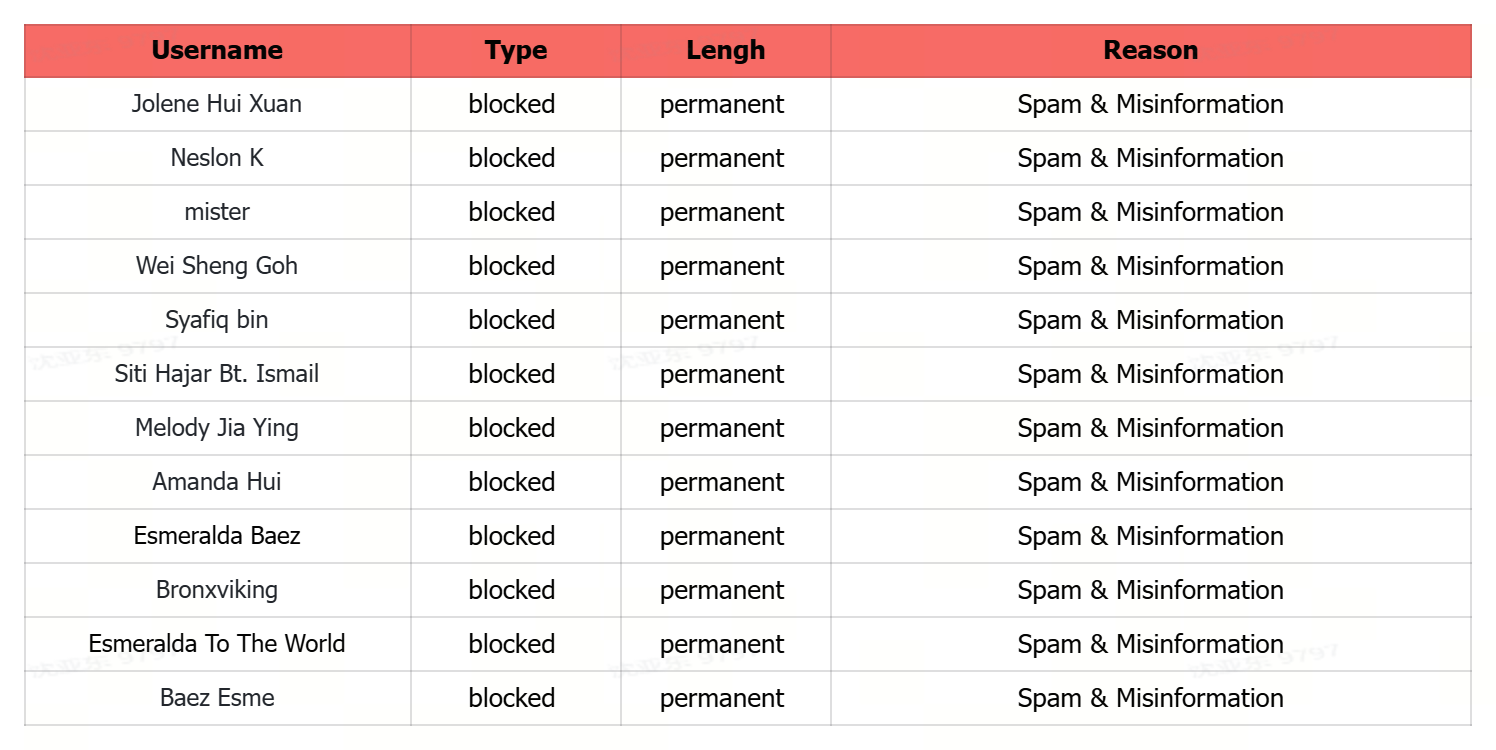
Task: Select the Bronxviking username
Action: click(217, 590)
